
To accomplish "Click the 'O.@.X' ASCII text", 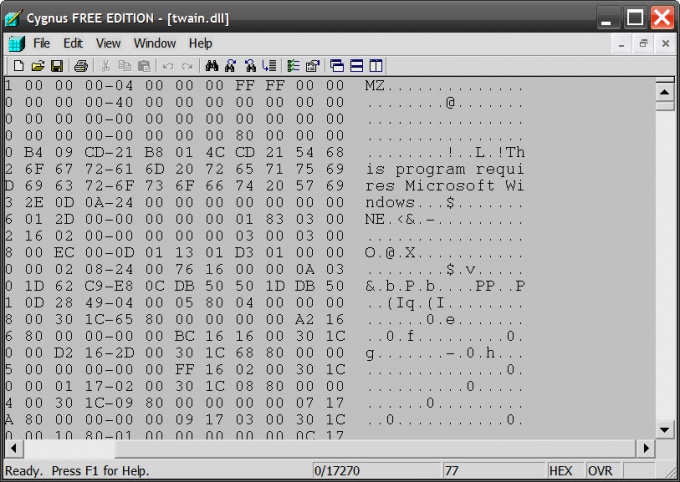I will pos(390,252).
